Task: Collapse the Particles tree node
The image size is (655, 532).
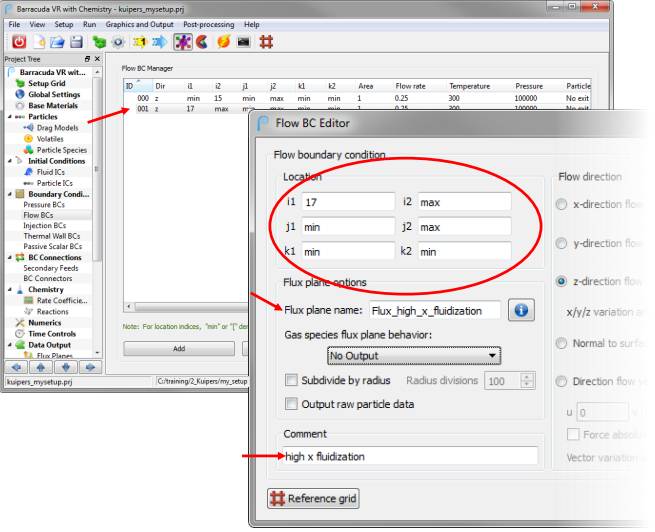Action: [10, 116]
